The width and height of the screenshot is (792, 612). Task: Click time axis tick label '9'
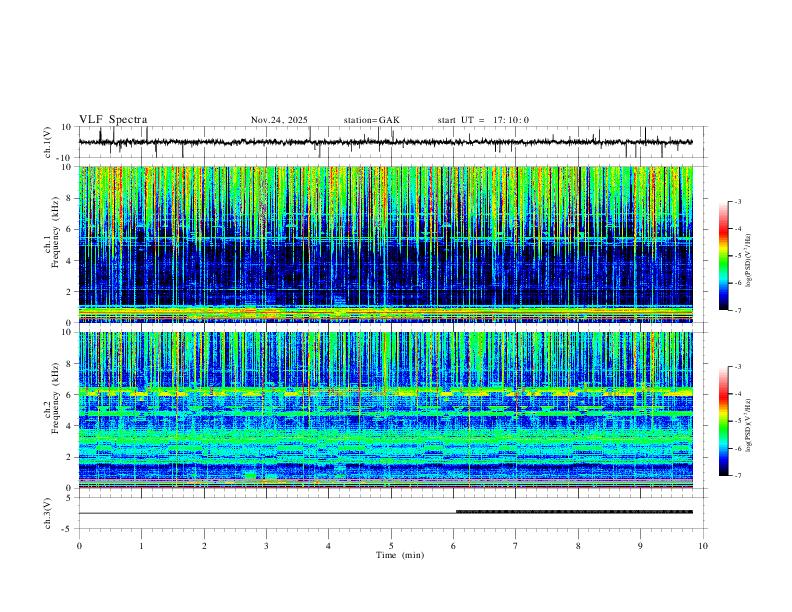[640, 546]
